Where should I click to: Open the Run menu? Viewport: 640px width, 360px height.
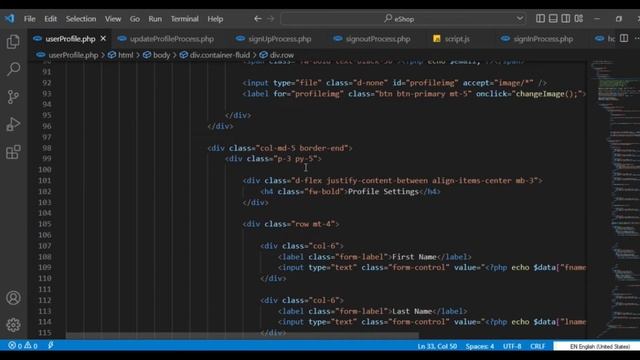pyautogui.click(x=155, y=19)
